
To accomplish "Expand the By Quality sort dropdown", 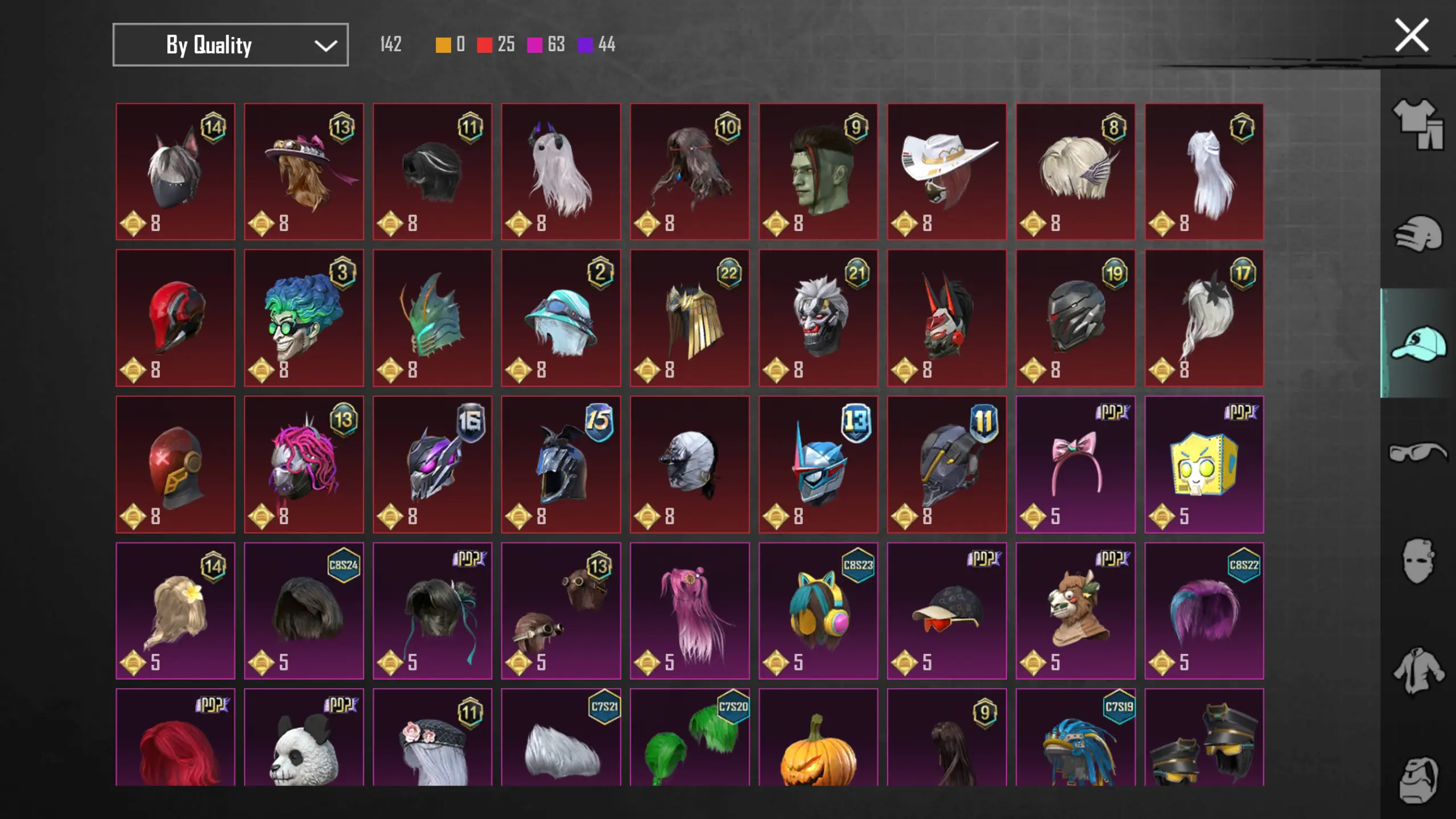I will click(230, 45).
